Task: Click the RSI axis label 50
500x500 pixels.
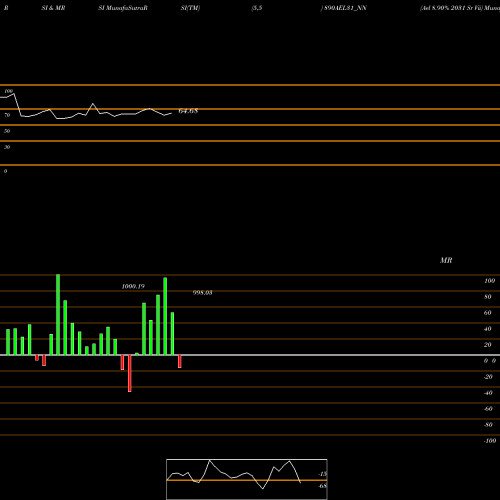Action: coord(7,131)
